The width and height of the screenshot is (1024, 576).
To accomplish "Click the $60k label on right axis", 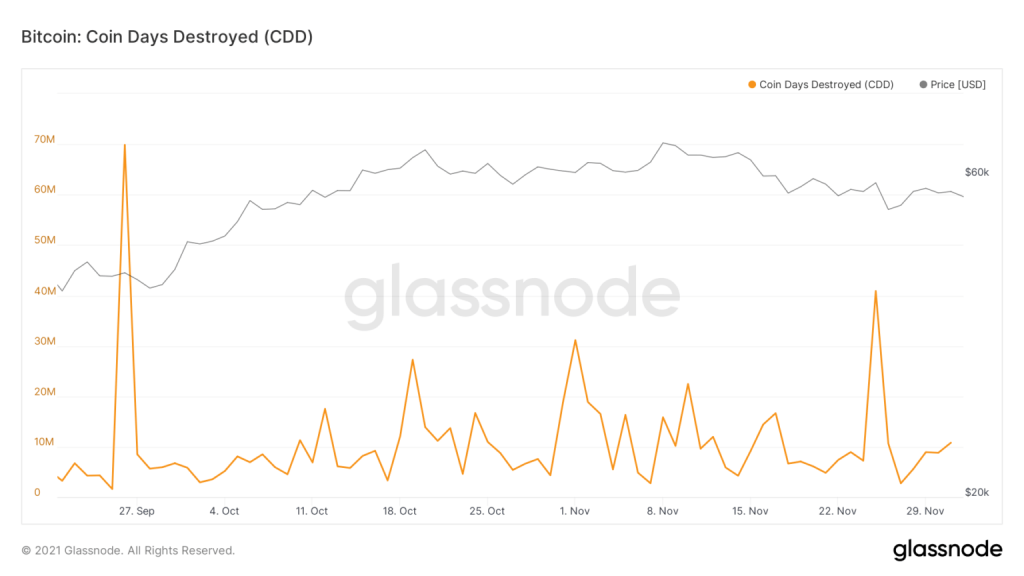I will pos(977,172).
